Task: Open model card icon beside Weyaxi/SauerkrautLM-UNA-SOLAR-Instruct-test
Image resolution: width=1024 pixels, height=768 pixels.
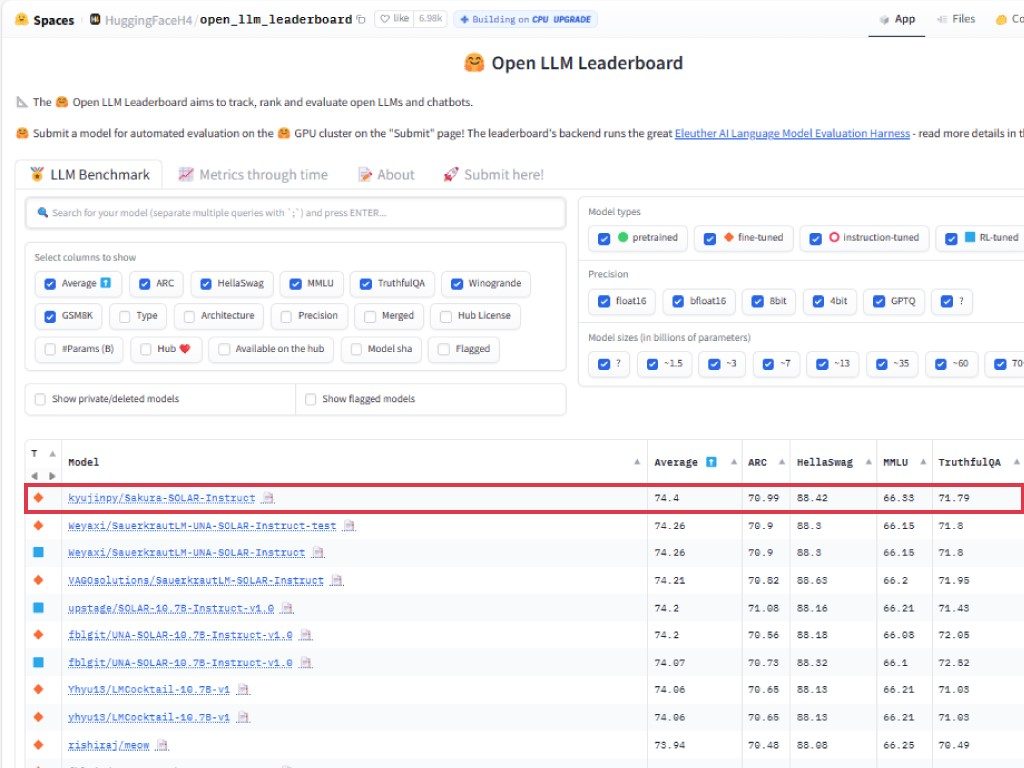Action: (x=349, y=526)
